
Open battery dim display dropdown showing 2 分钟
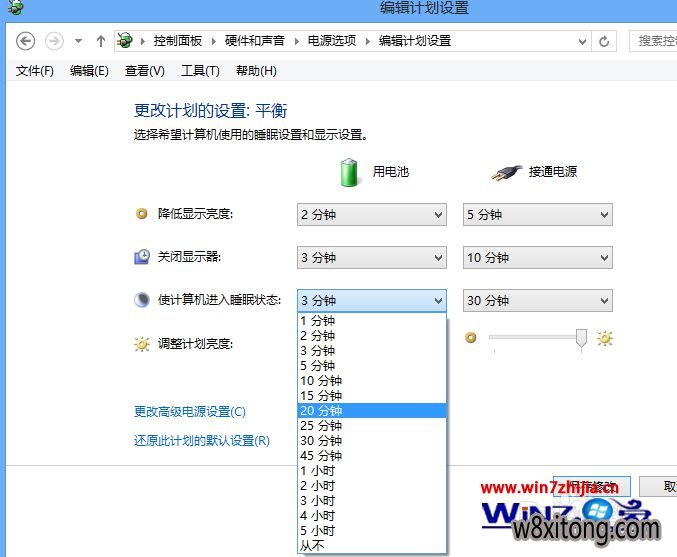[x=371, y=215]
